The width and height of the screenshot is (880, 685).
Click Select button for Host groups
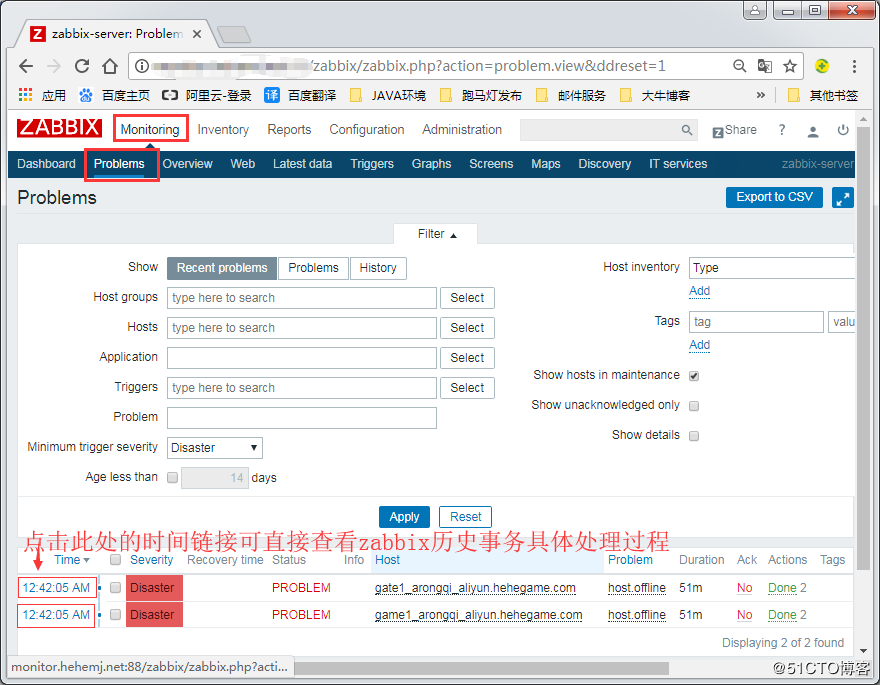467,298
